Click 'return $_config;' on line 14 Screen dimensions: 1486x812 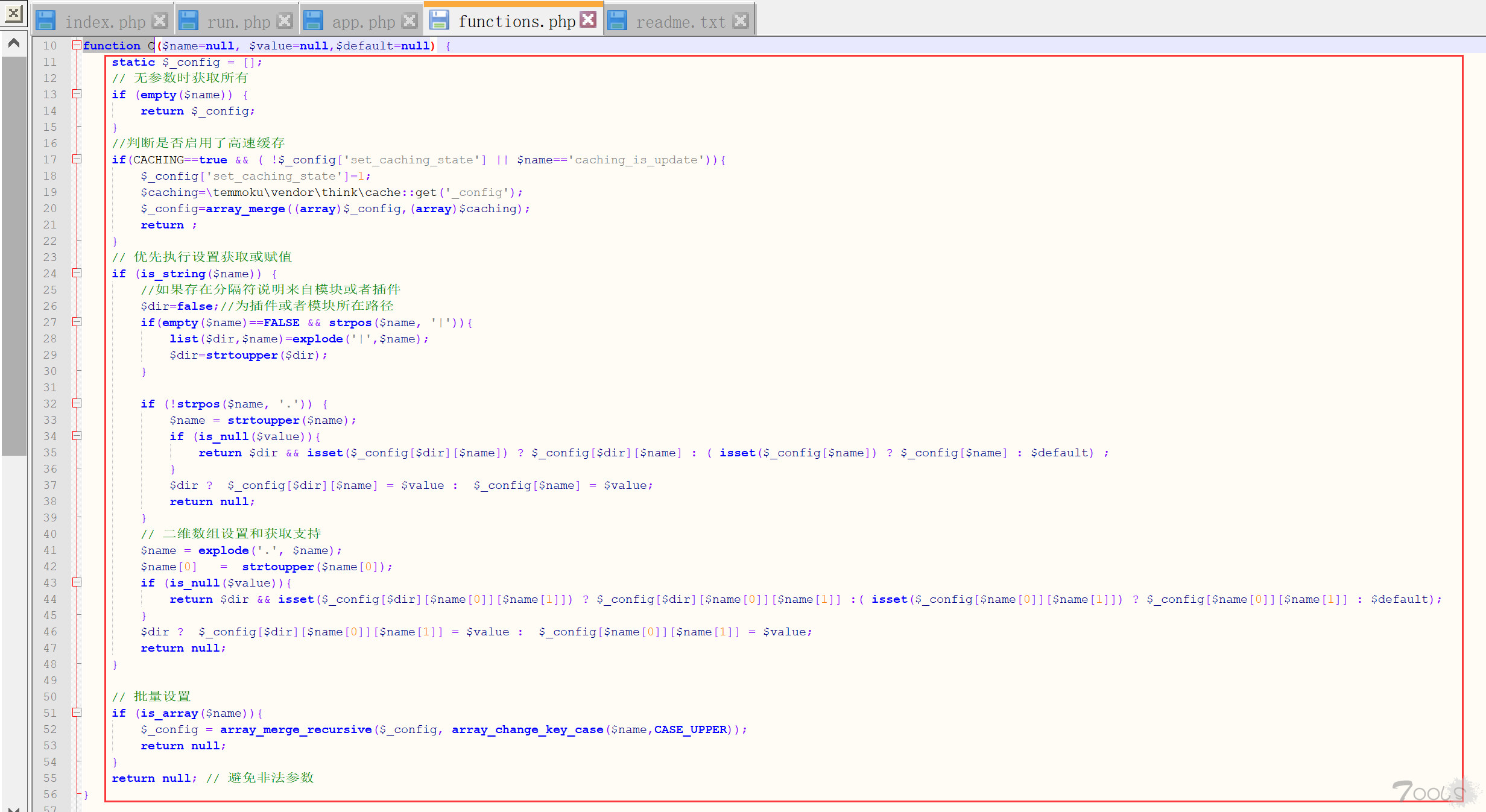[x=198, y=111]
